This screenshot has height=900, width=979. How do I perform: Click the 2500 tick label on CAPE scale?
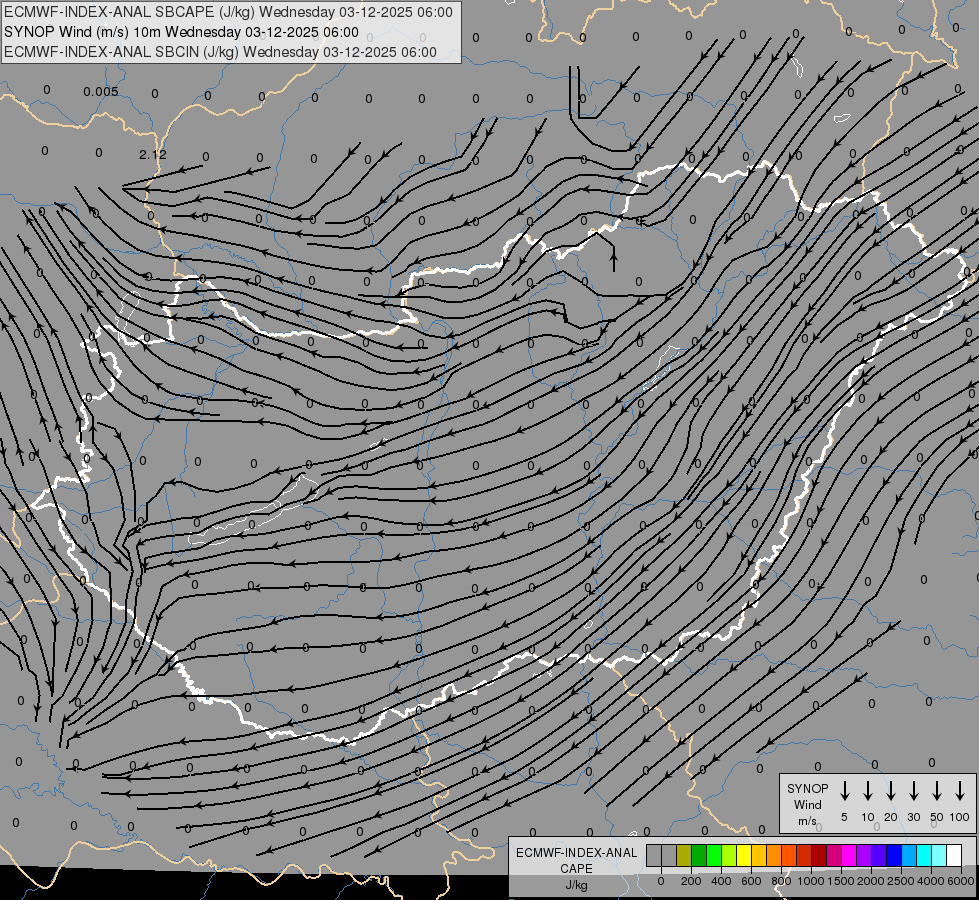point(901,881)
